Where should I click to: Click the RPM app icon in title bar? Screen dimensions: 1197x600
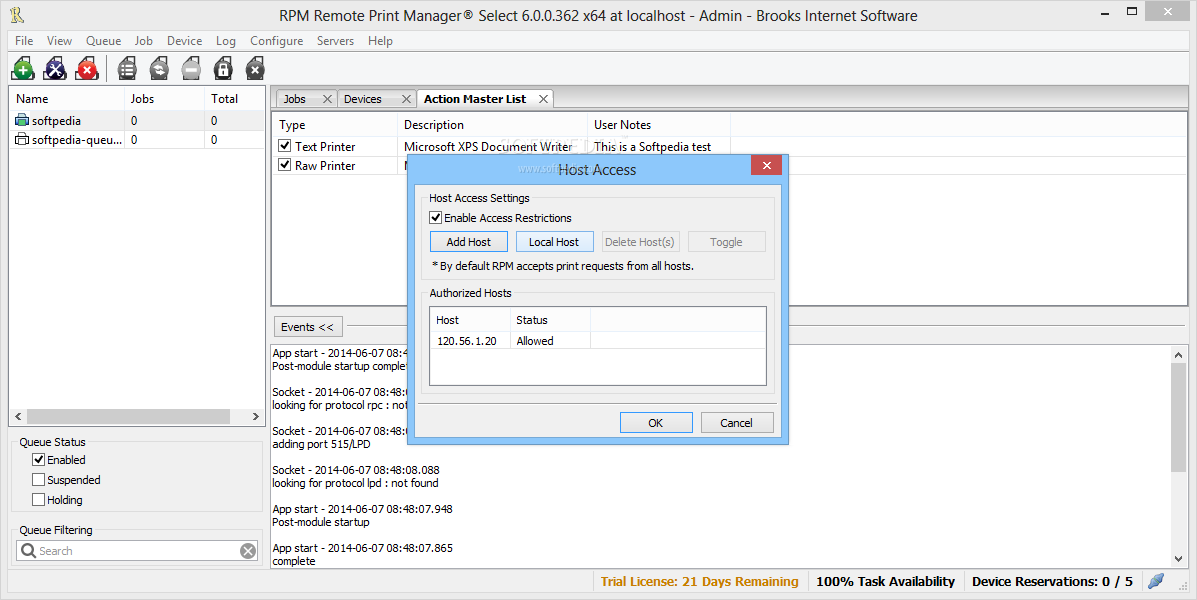[17, 15]
